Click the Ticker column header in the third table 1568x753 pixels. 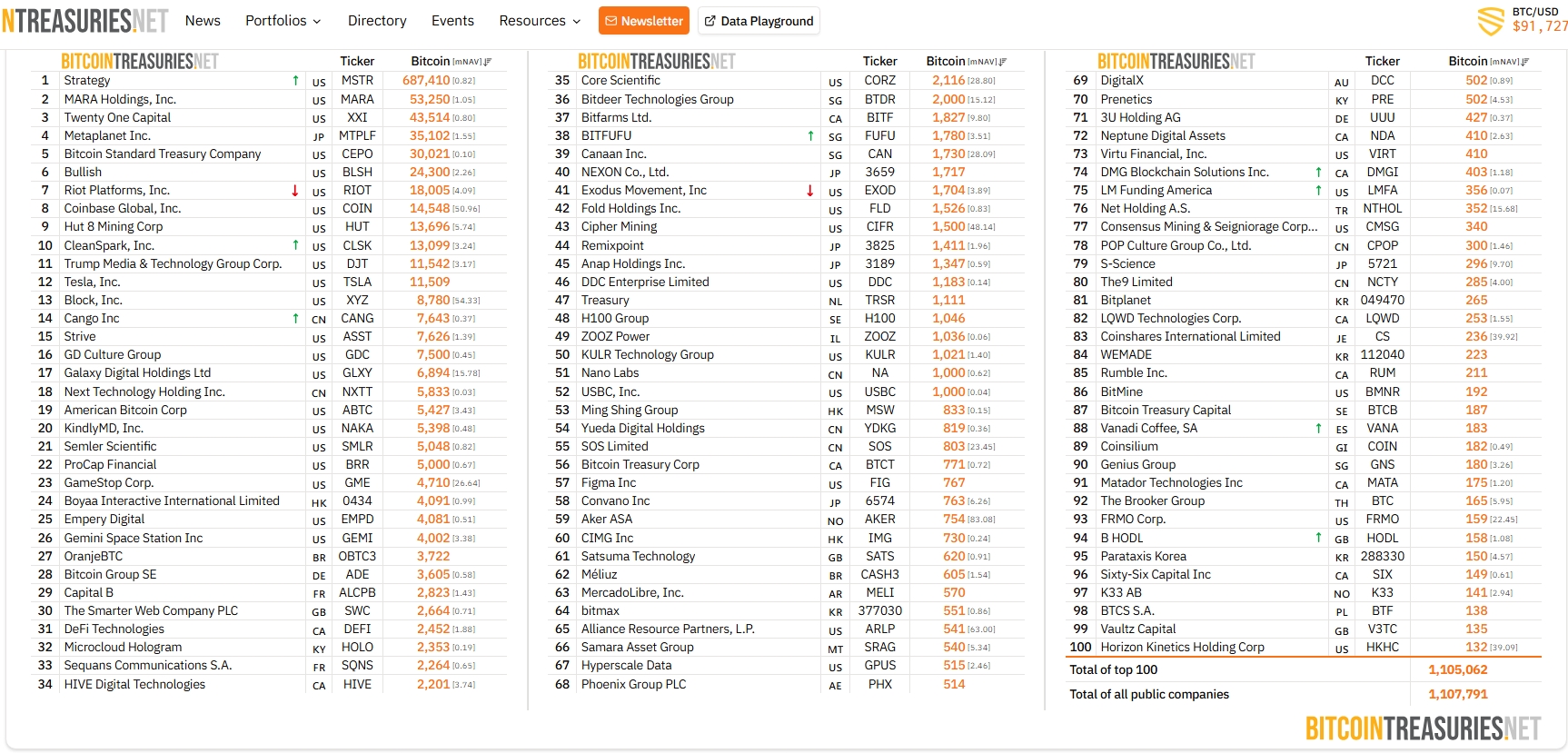click(x=1383, y=62)
